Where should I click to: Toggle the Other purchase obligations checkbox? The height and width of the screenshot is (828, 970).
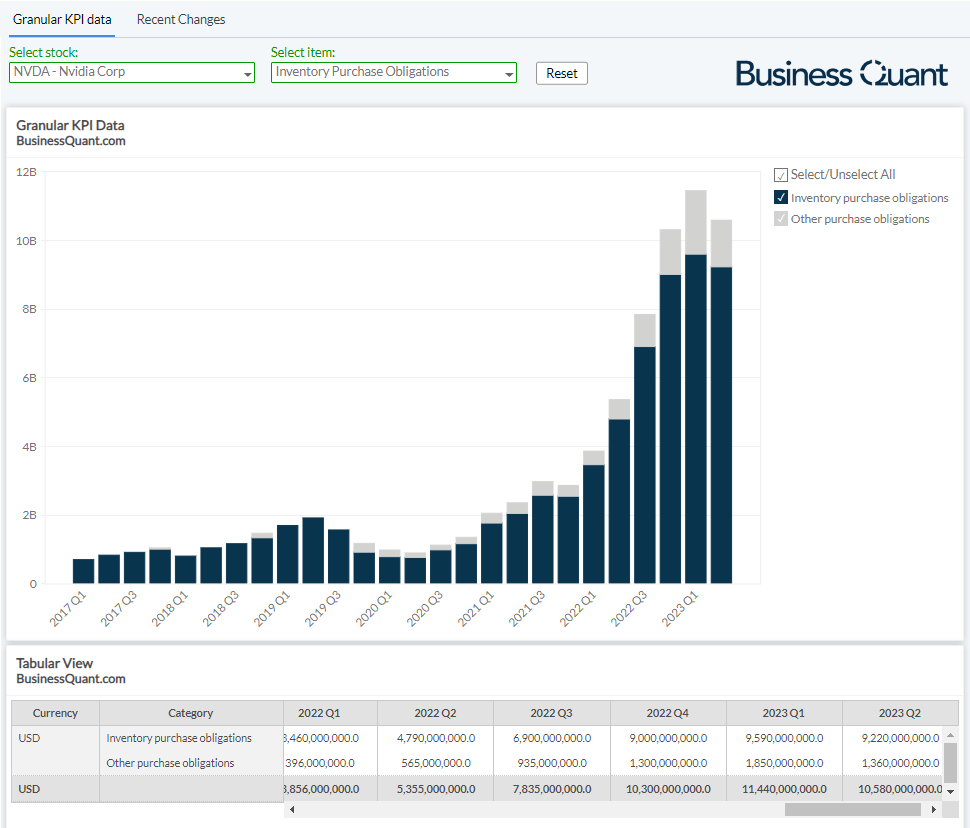[781, 219]
